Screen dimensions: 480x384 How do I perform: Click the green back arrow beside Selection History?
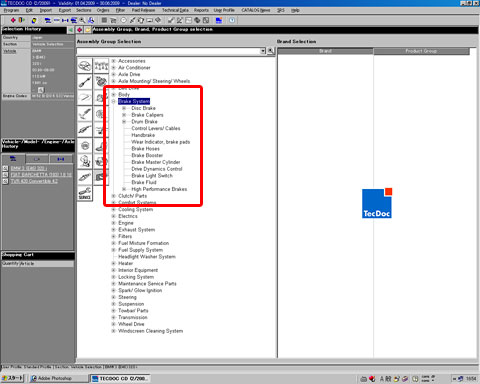coord(71,30)
